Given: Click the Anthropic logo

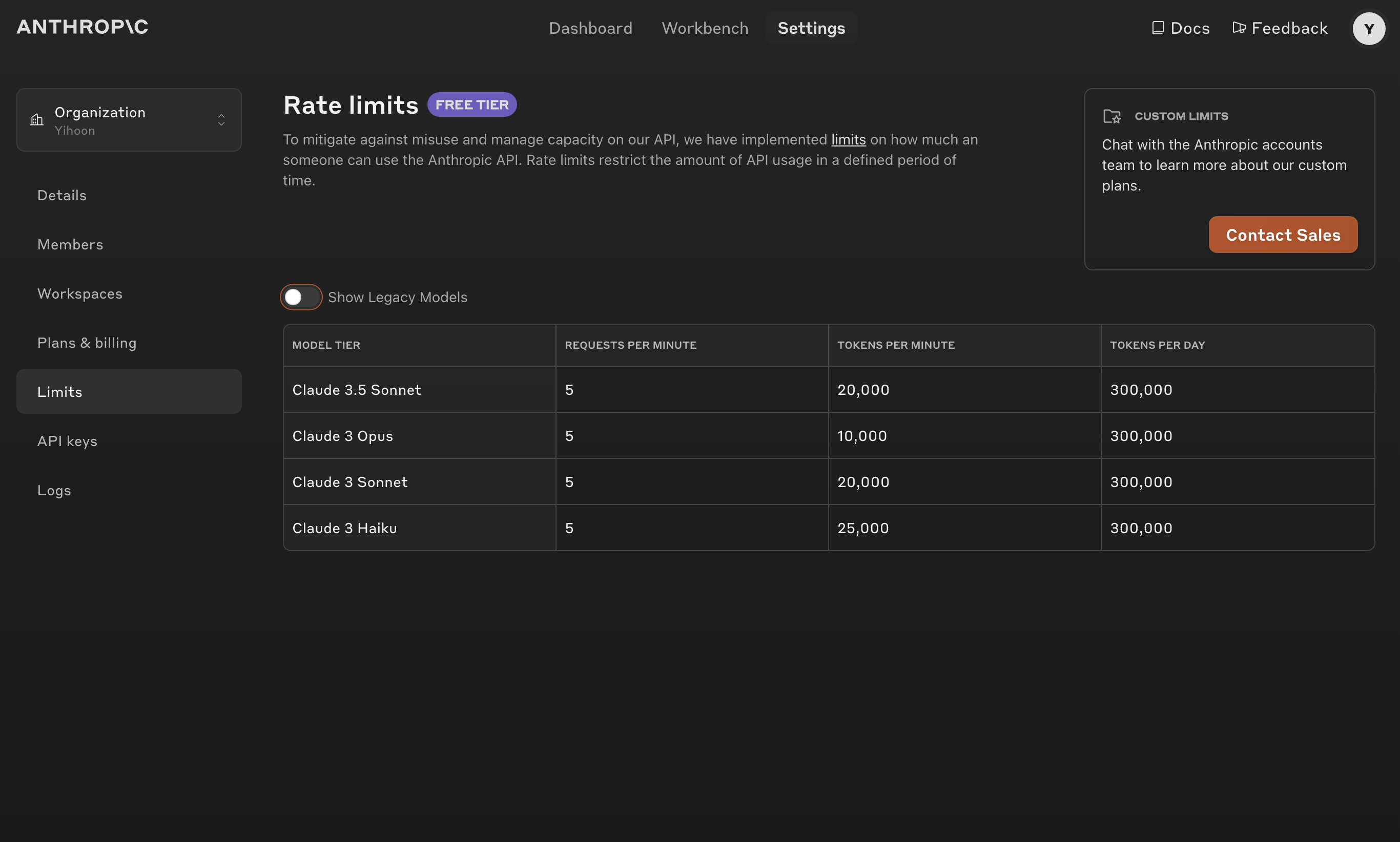Looking at the screenshot, I should (83, 27).
